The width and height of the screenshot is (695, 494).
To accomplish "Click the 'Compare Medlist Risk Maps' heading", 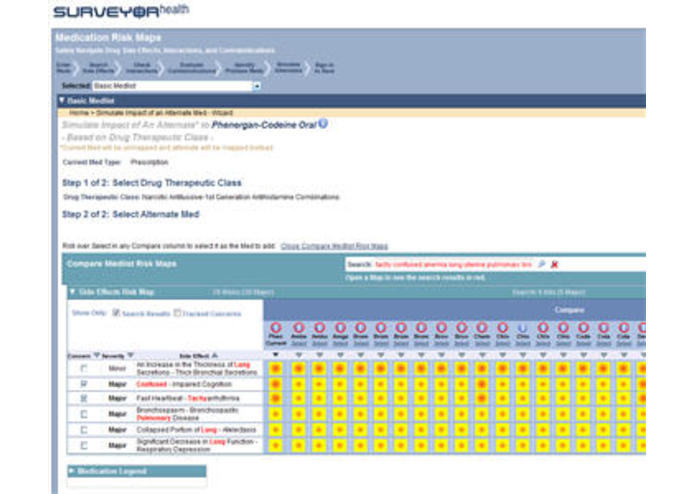I will pos(121,264).
